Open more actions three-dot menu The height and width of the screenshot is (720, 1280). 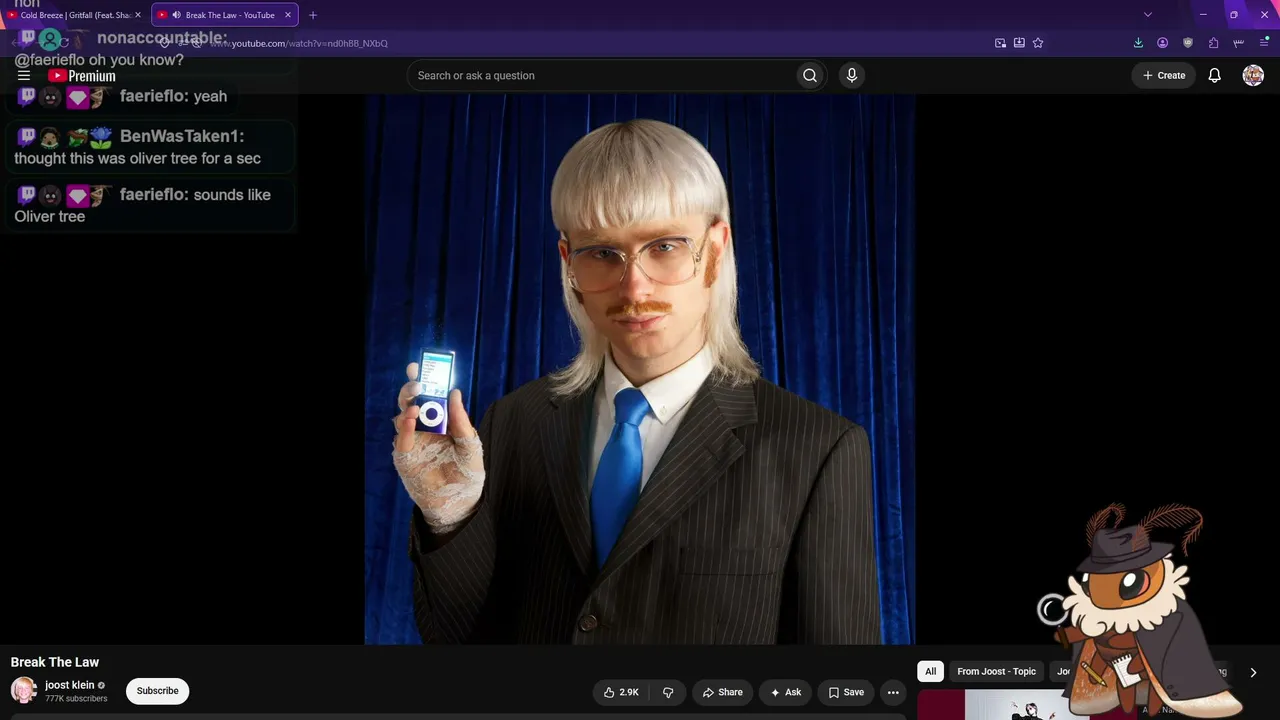tap(893, 692)
